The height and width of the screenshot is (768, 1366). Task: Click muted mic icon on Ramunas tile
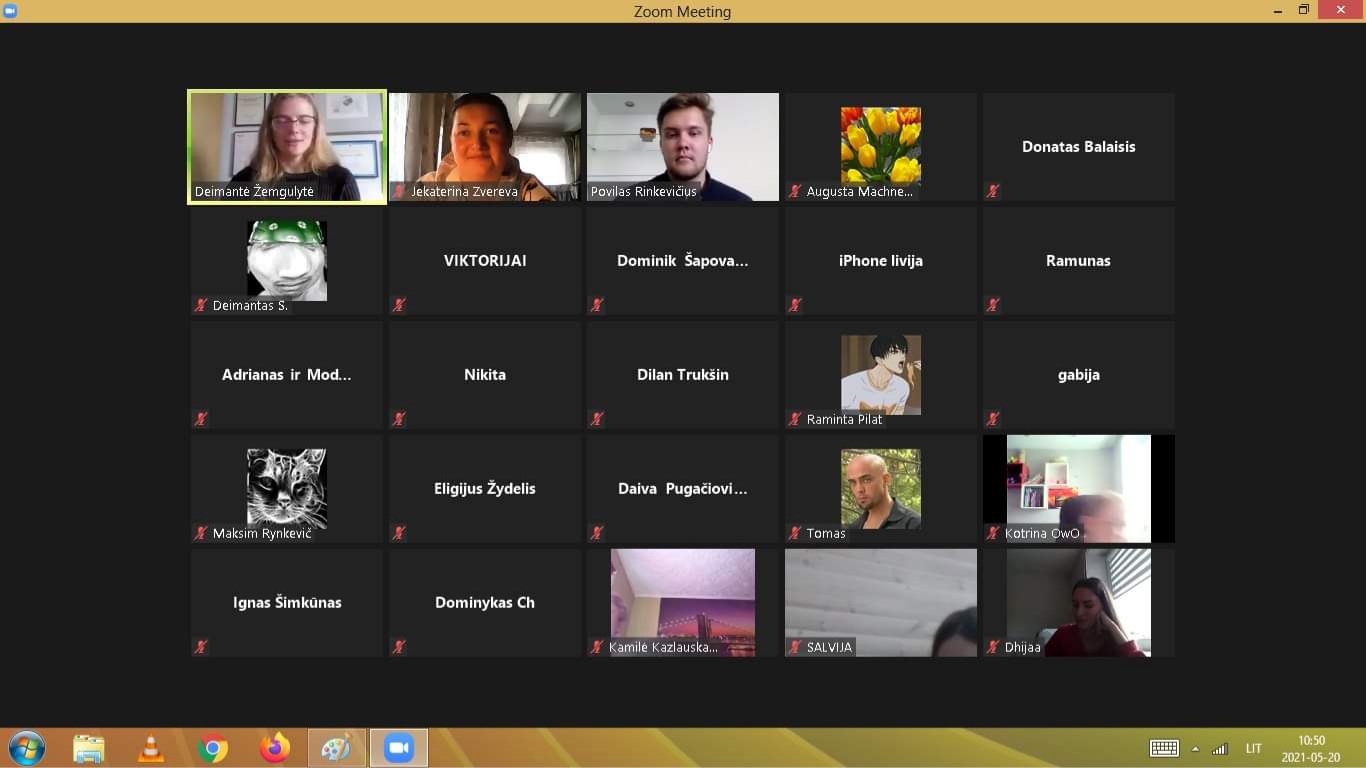[993, 305]
